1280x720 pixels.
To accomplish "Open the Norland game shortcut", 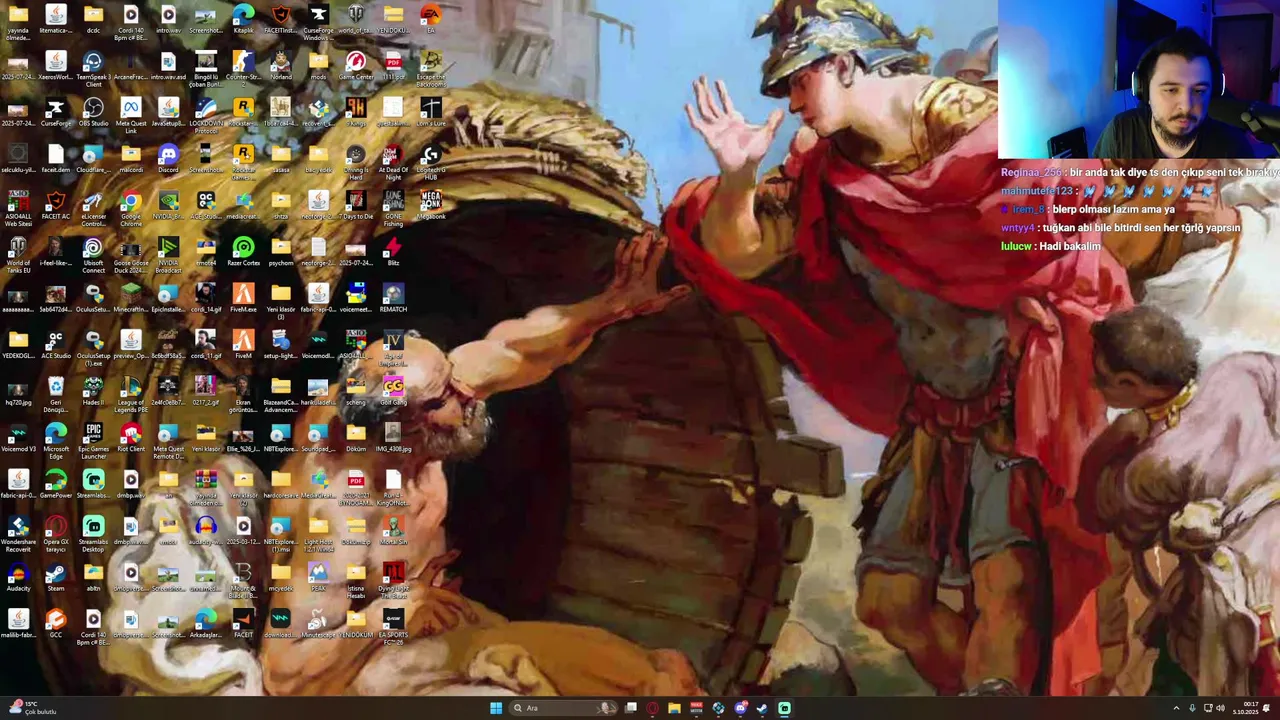I will 280,66.
